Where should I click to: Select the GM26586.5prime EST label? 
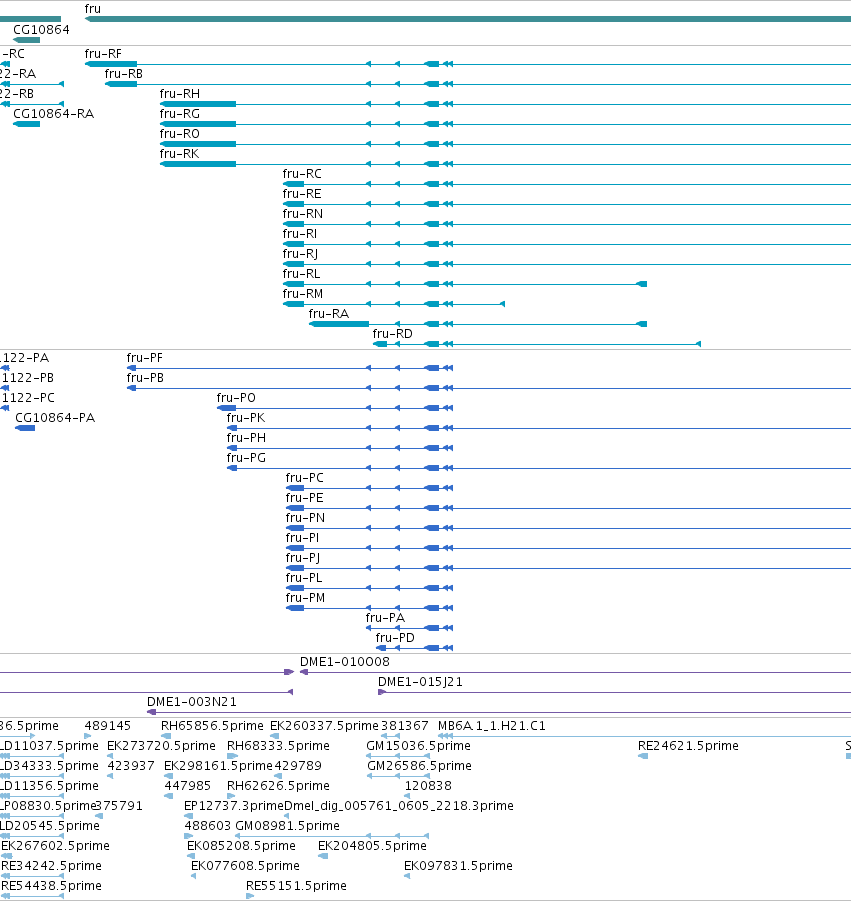[x=419, y=766]
